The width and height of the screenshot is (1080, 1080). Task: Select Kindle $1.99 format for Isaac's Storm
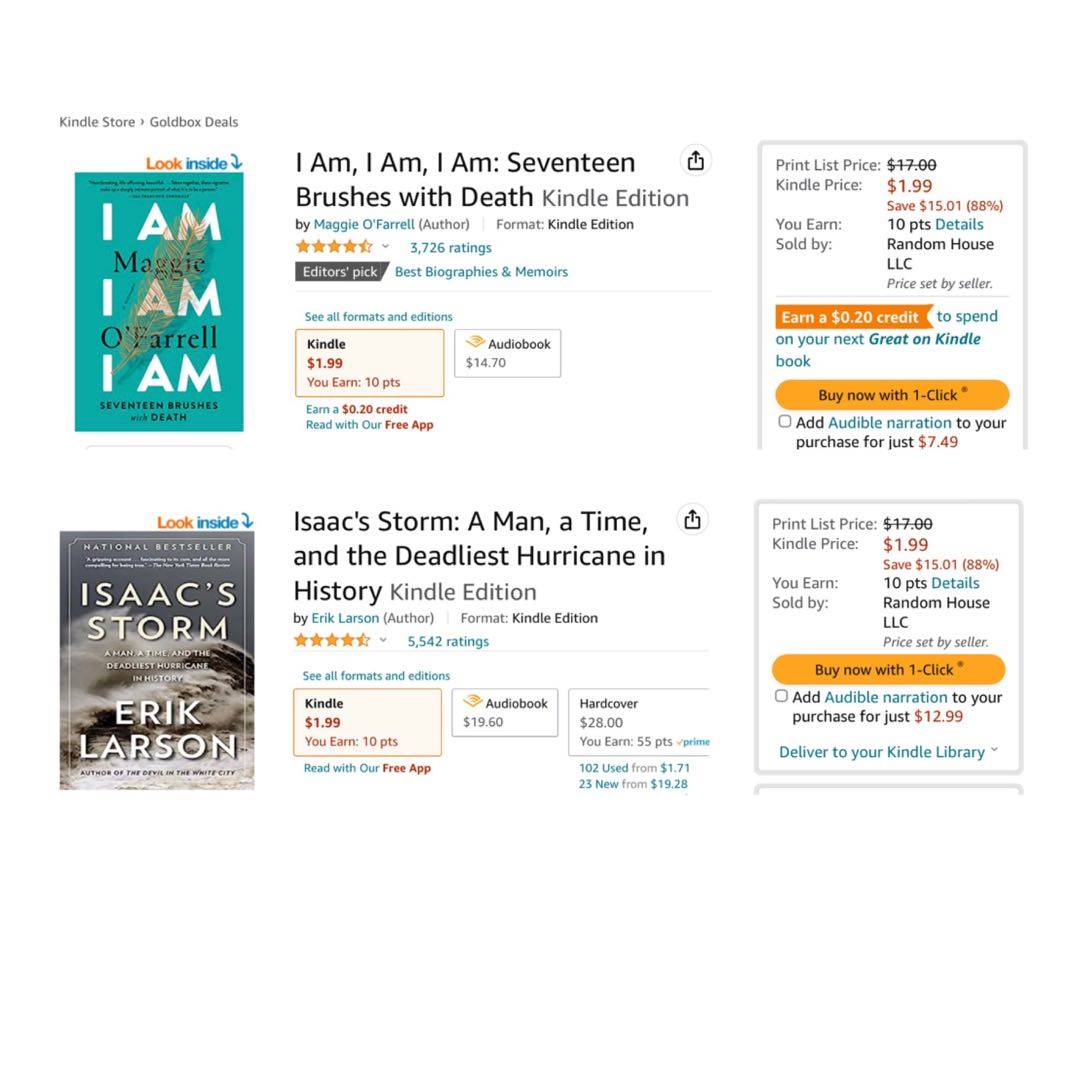(367, 722)
